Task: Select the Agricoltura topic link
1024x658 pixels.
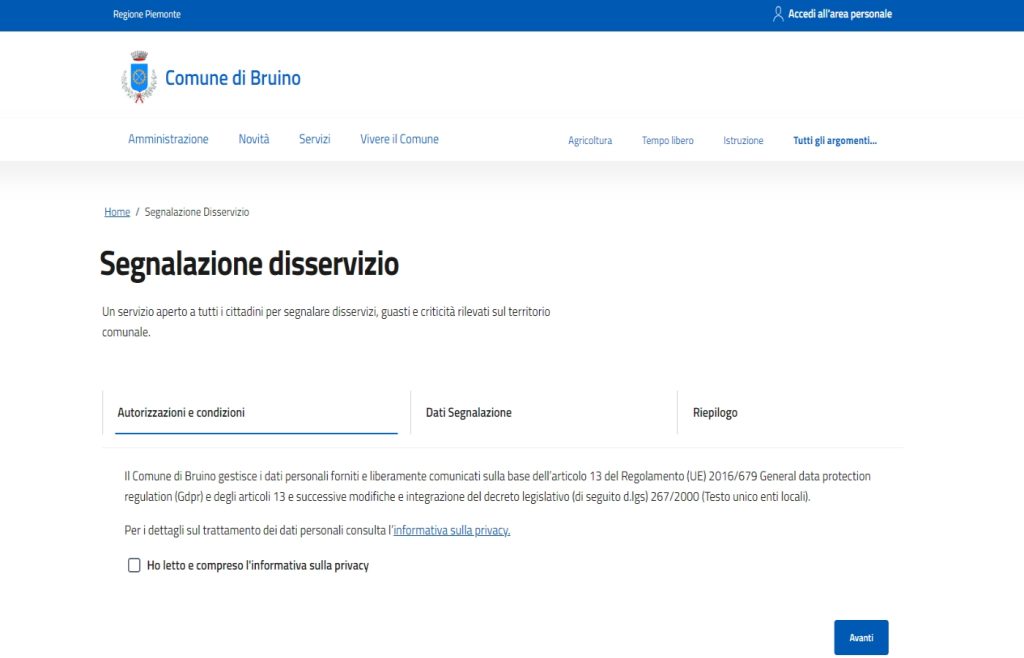Action: (x=590, y=141)
